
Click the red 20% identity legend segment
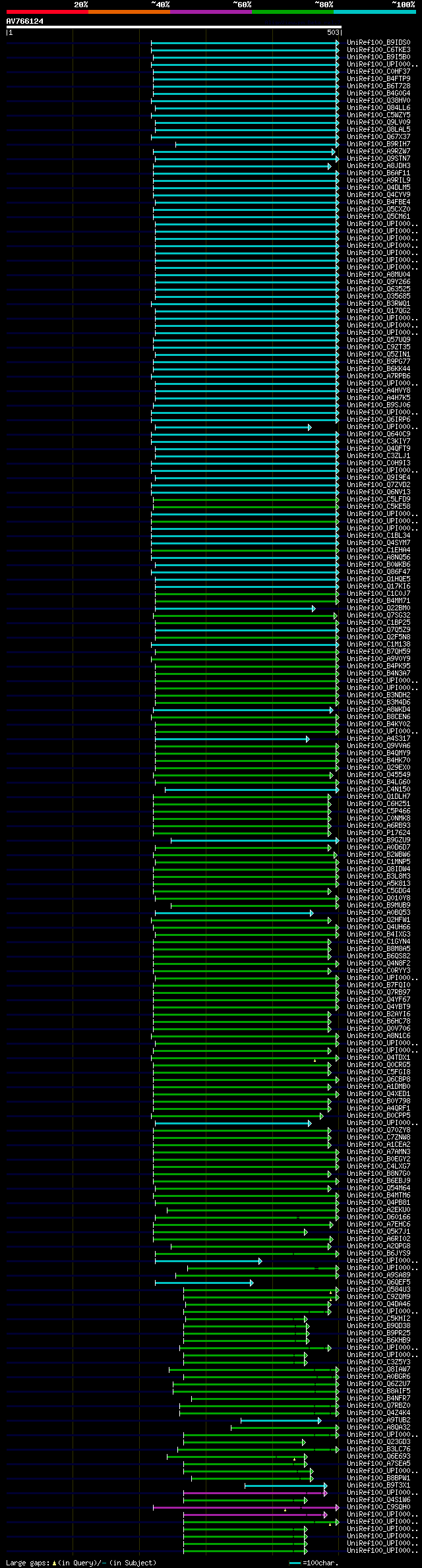pyautogui.click(x=47, y=11)
